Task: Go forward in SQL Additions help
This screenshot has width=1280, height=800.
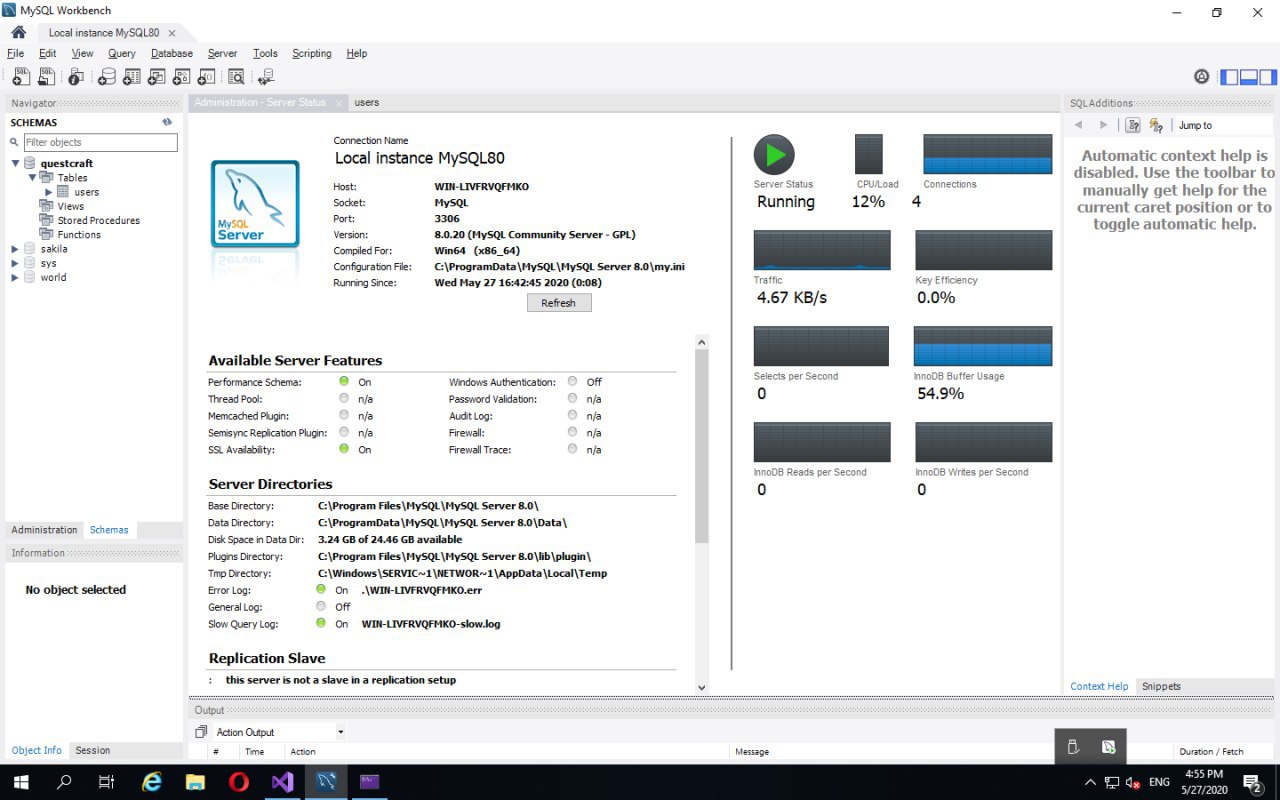Action: [x=1103, y=125]
